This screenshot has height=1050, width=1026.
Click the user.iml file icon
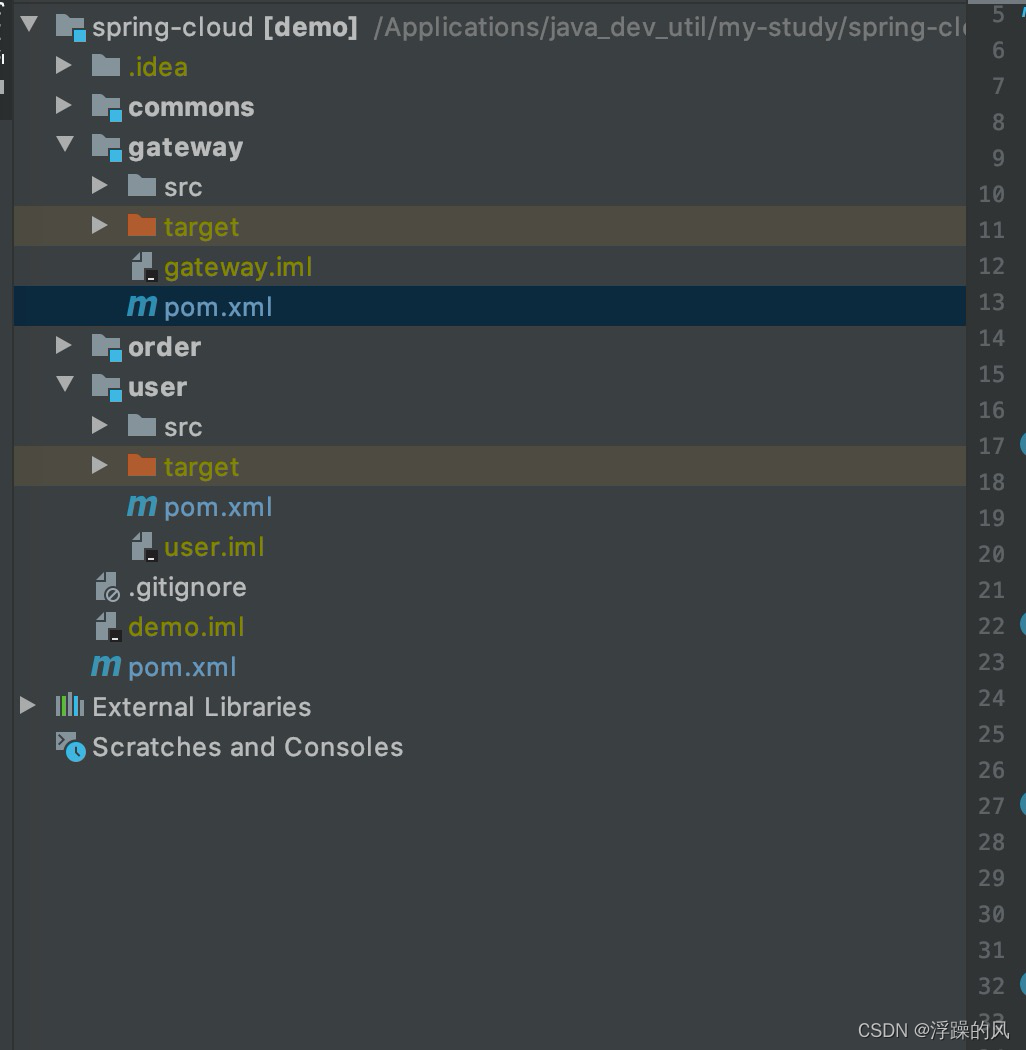point(144,546)
